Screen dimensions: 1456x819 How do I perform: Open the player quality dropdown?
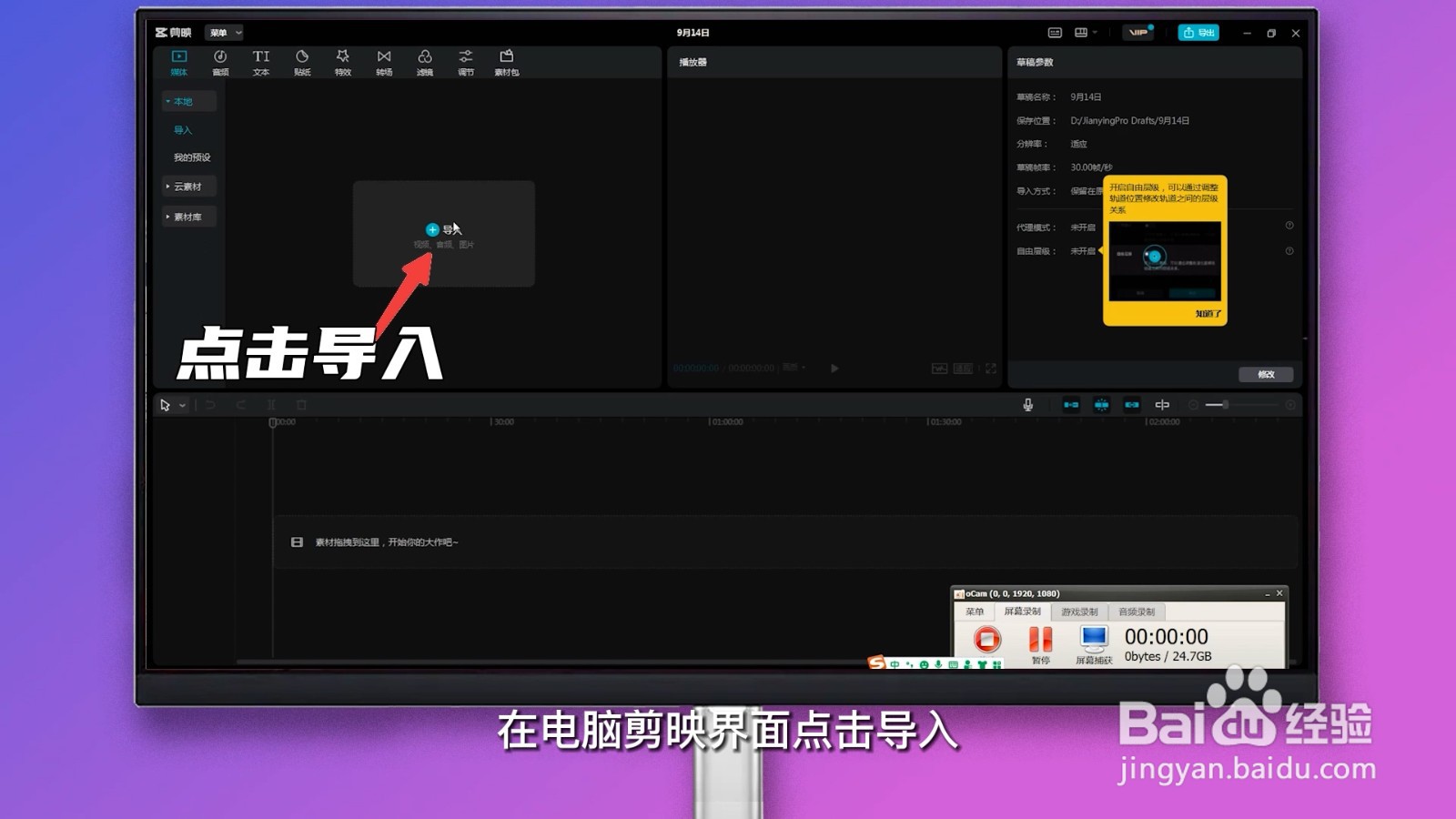click(x=794, y=368)
